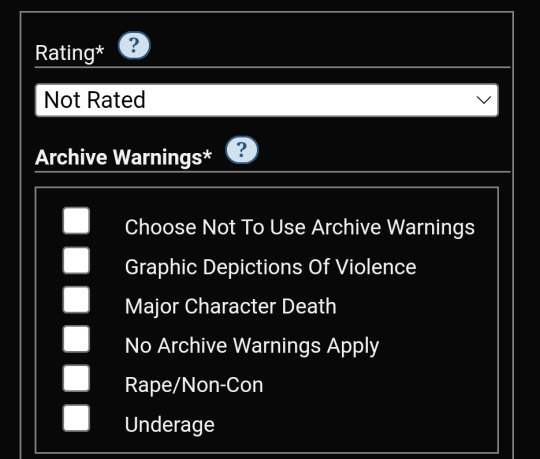Image resolution: width=540 pixels, height=459 pixels.
Task: Check the Choose Not To Use Archive Warnings box
Action: 76,220
